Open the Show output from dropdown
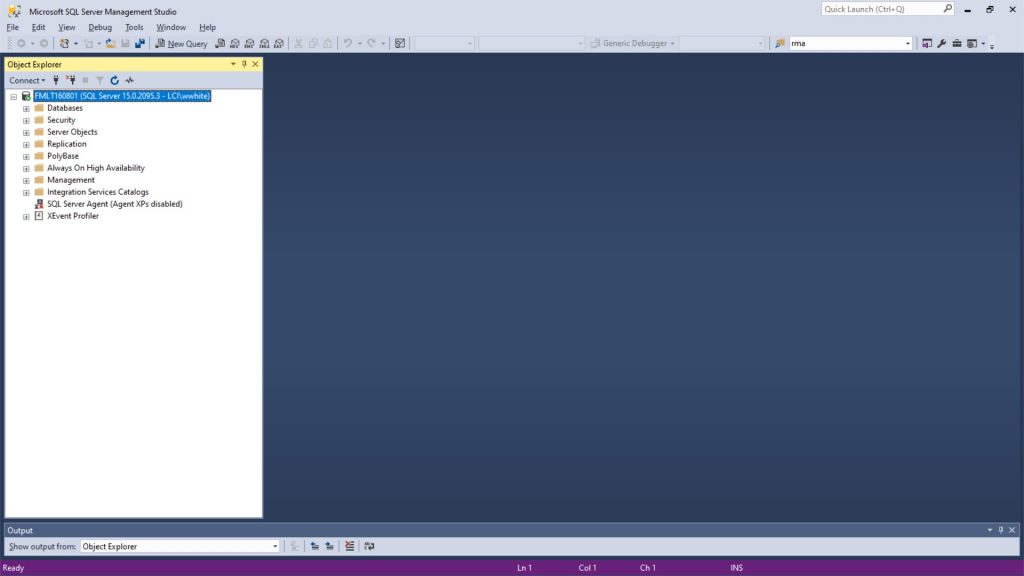The width and height of the screenshot is (1024, 576). (x=275, y=546)
